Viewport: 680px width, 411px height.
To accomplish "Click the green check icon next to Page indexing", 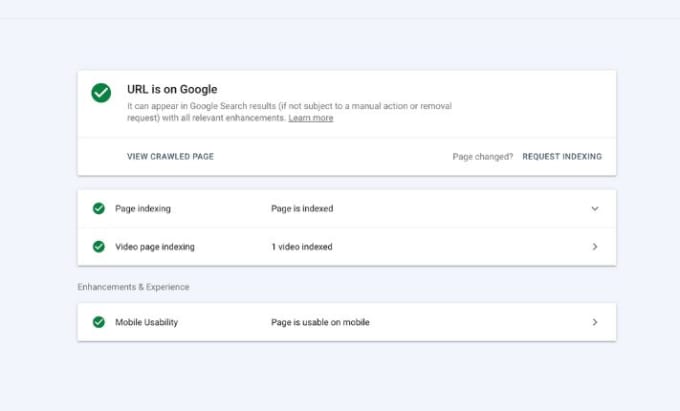I will (x=99, y=209).
